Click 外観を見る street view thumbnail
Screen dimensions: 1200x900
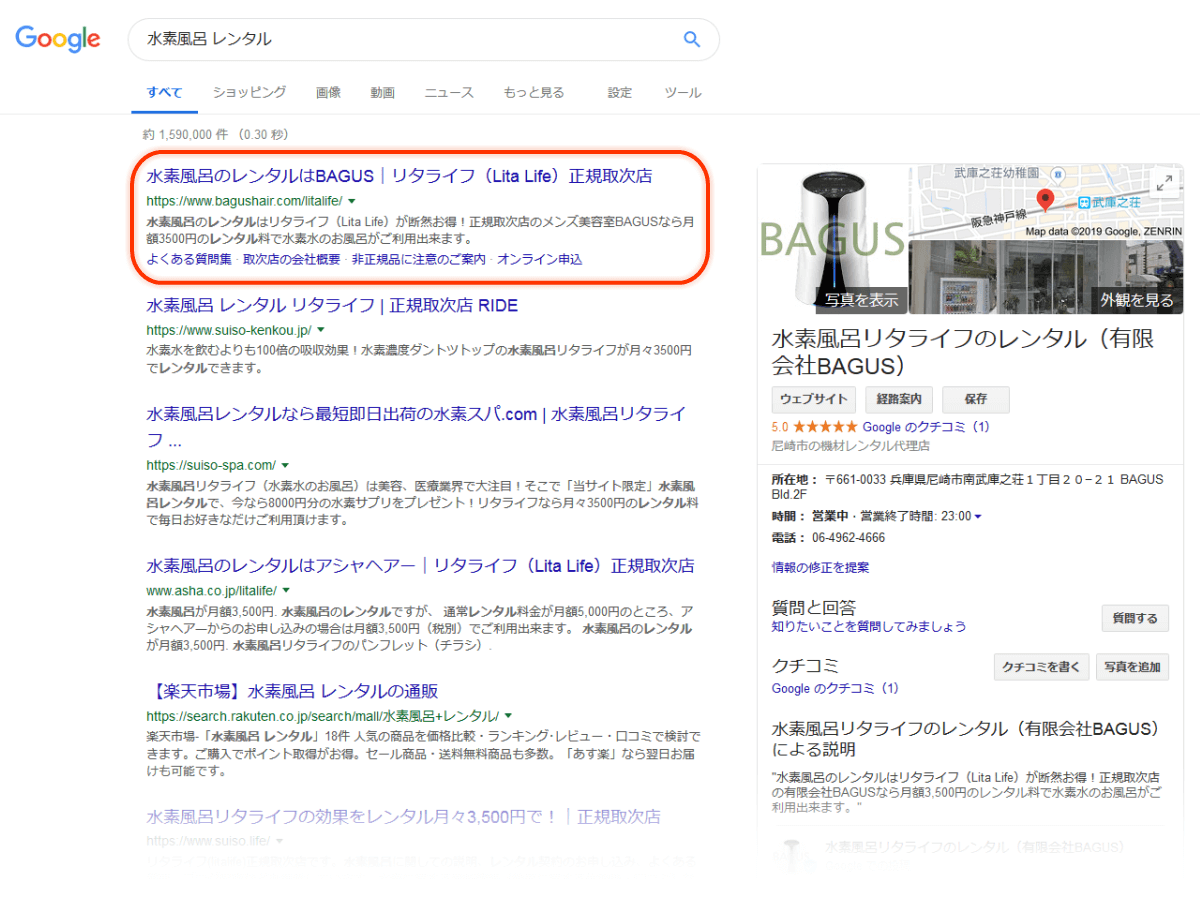(1045, 277)
